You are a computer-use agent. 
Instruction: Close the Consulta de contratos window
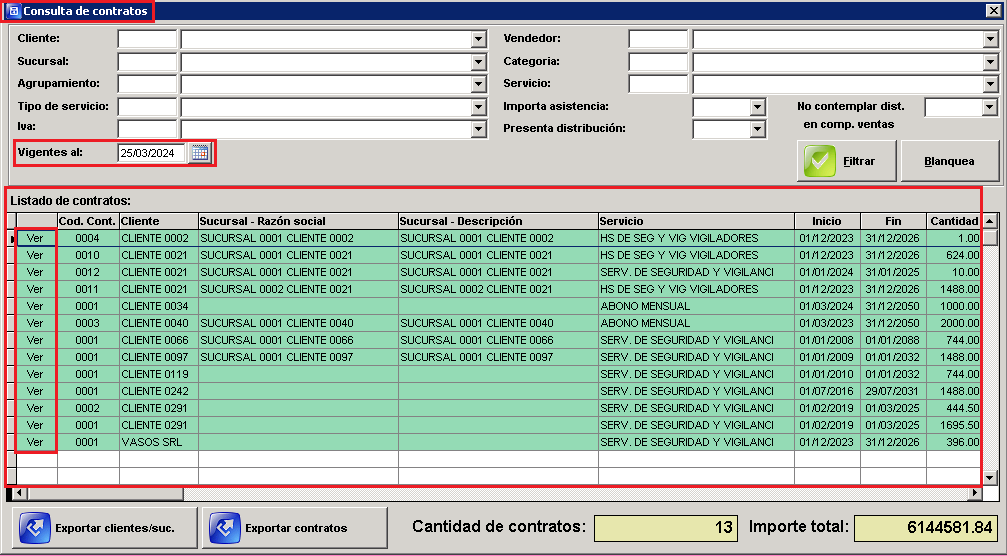pyautogui.click(x=992, y=11)
